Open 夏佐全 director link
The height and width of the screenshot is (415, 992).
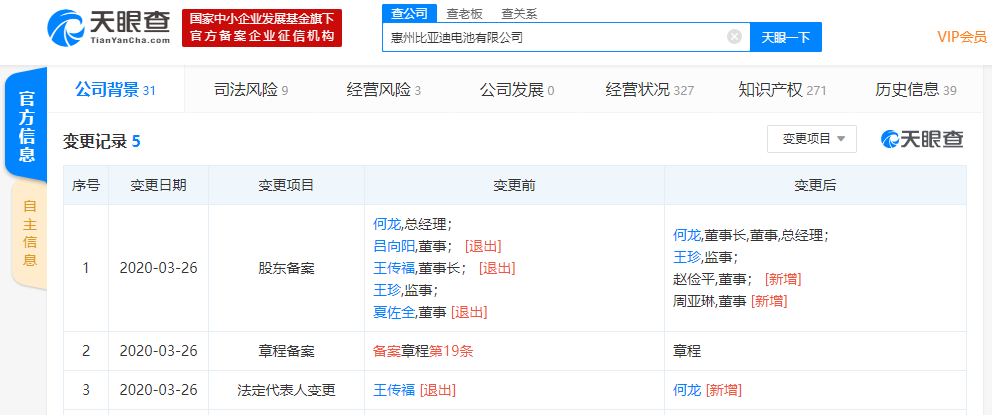coord(394,312)
